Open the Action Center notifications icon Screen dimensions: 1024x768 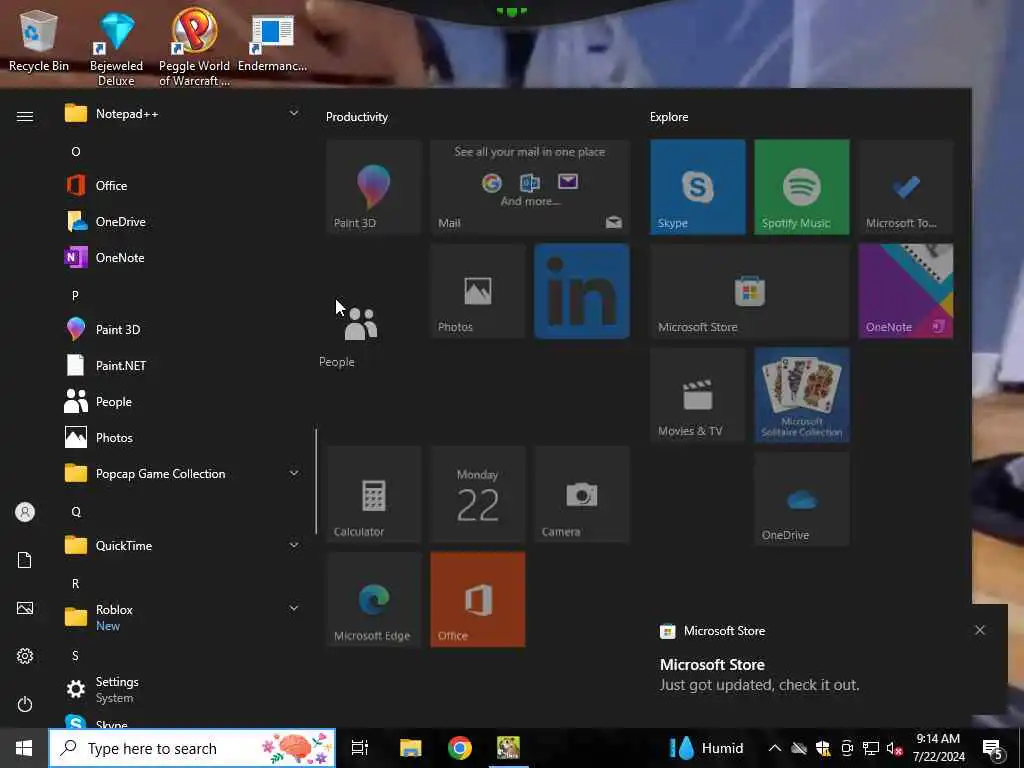(993, 748)
